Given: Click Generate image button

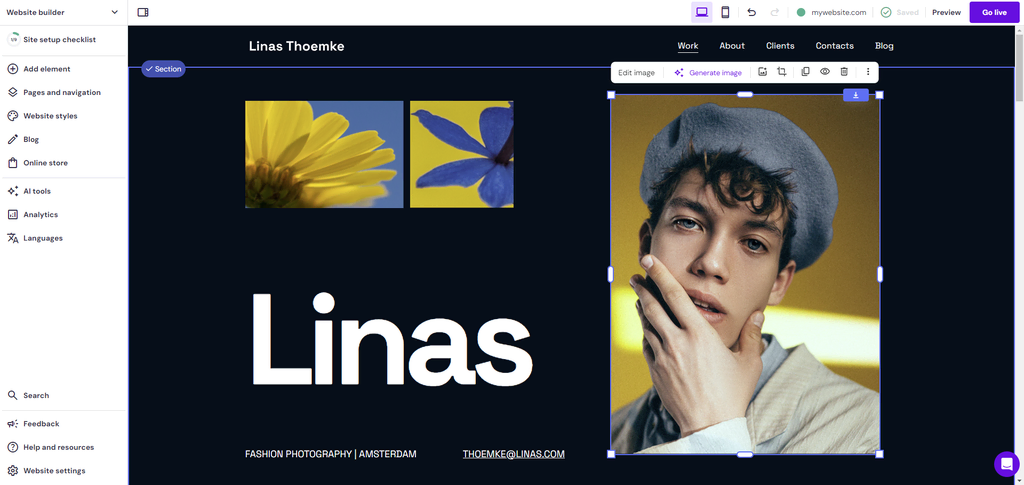Looking at the screenshot, I should pos(708,72).
